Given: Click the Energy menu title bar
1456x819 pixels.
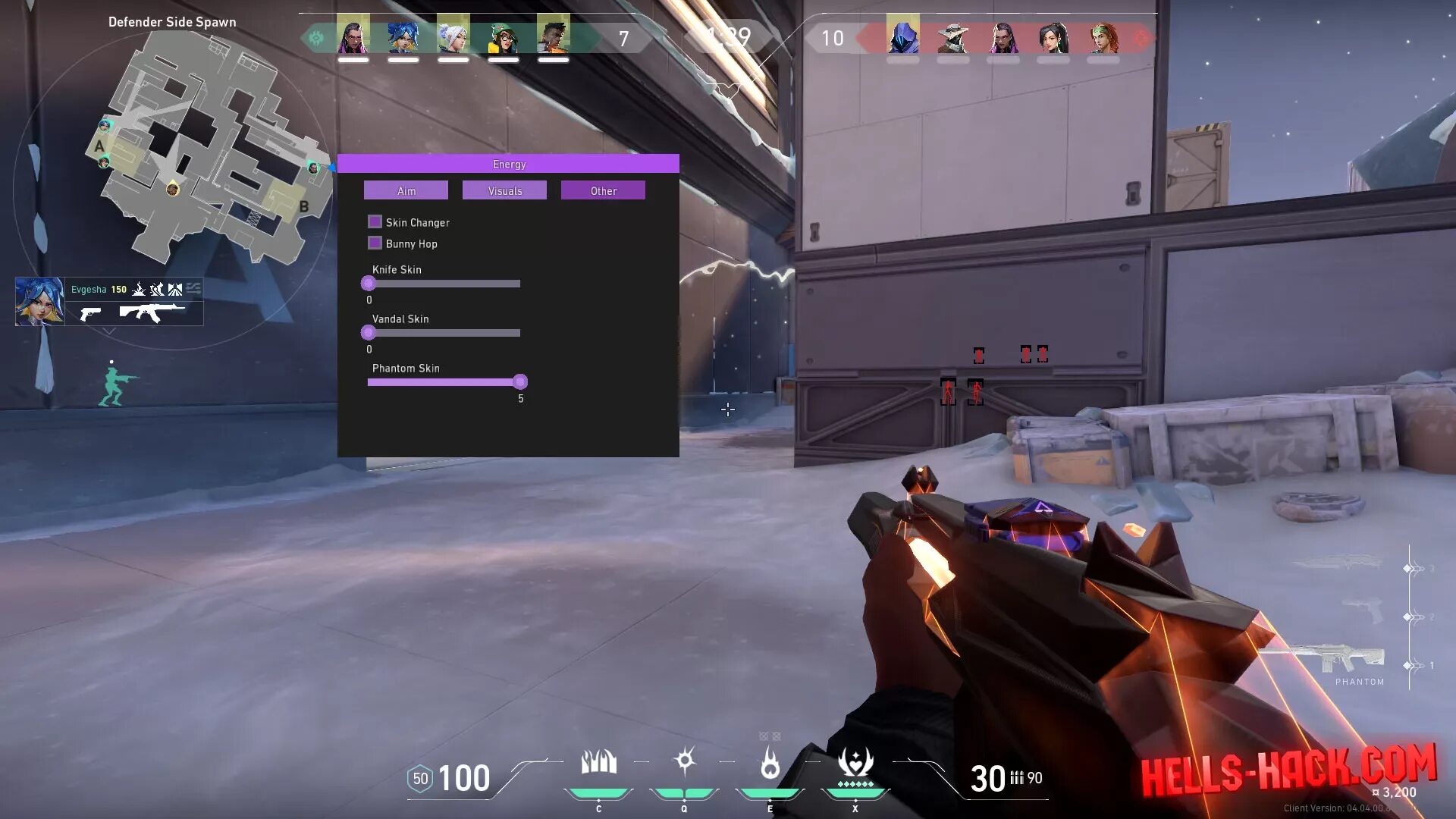Looking at the screenshot, I should (x=508, y=163).
